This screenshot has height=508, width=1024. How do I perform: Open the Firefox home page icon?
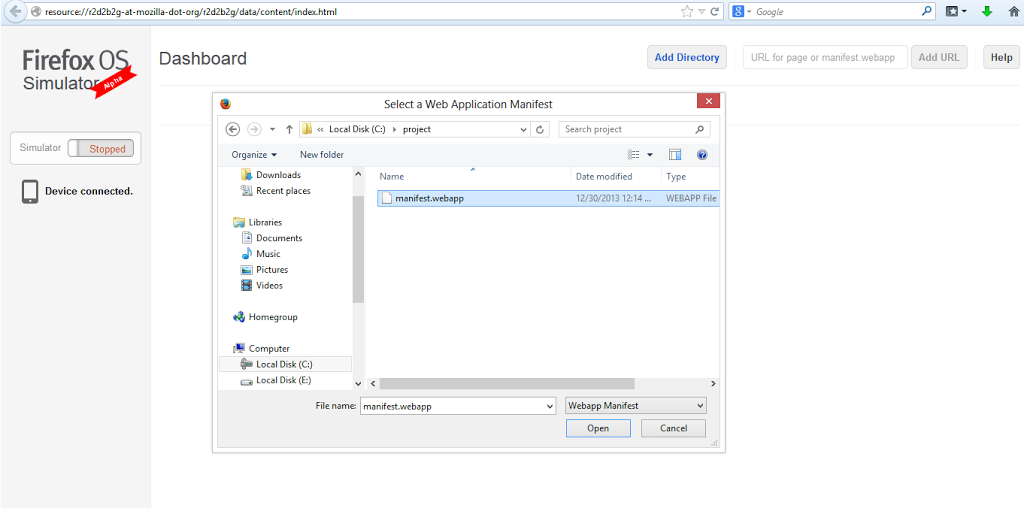pos(1012,11)
